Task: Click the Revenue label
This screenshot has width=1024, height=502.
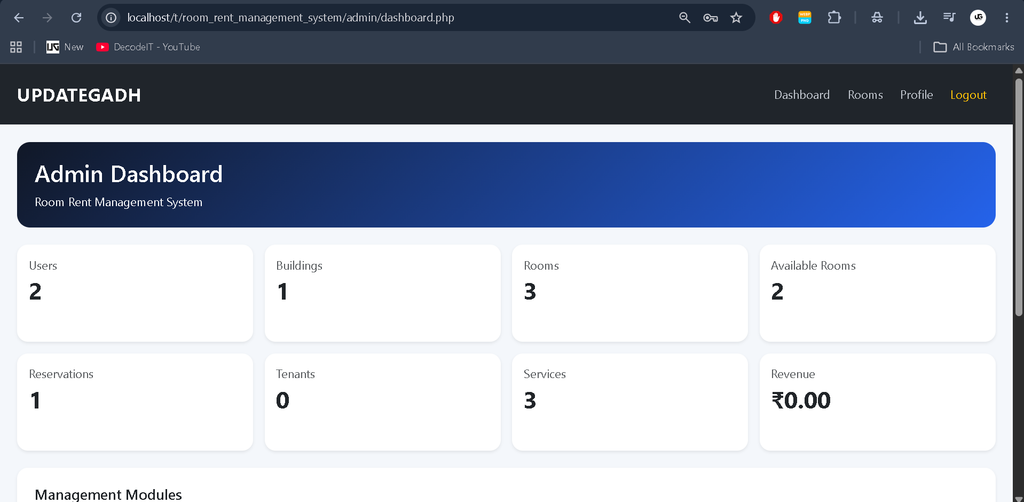Action: (793, 374)
